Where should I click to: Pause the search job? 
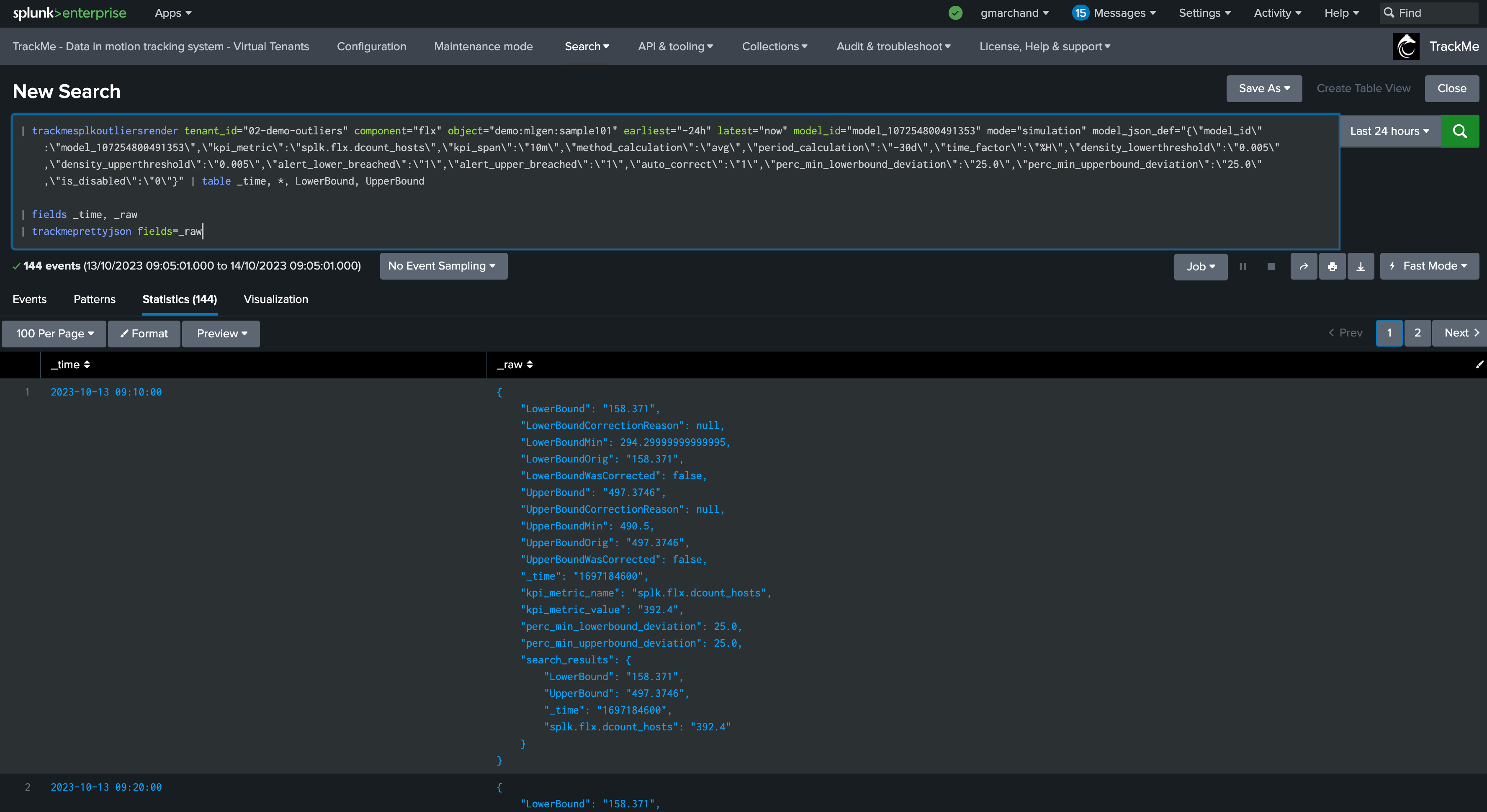(1243, 266)
